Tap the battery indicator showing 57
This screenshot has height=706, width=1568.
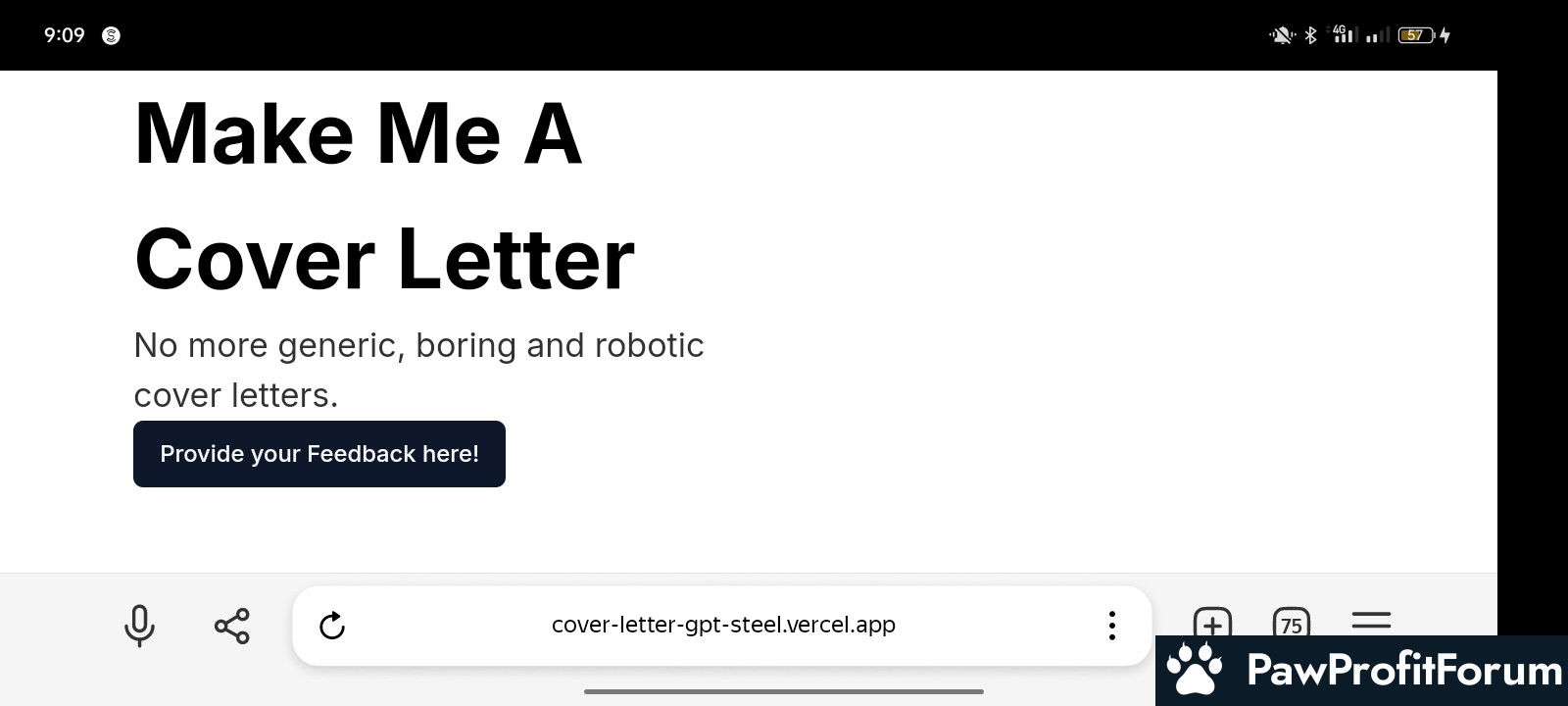click(x=1415, y=35)
